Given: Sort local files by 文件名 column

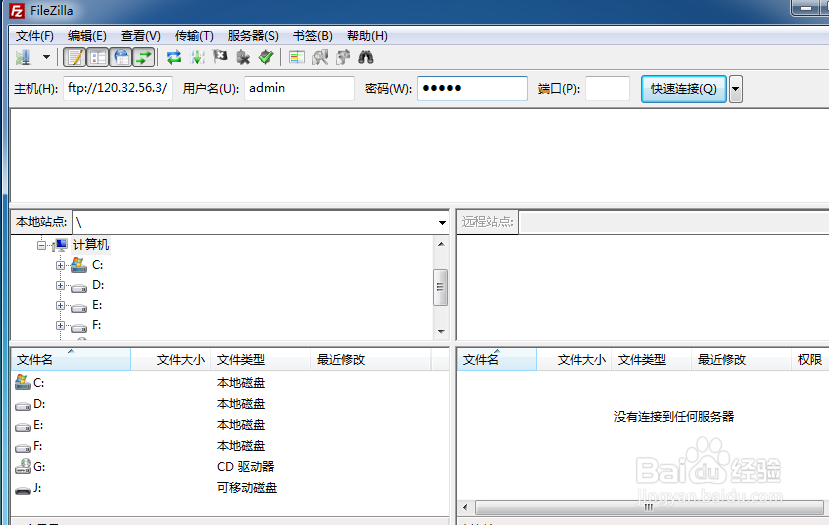Looking at the screenshot, I should pos(71,360).
